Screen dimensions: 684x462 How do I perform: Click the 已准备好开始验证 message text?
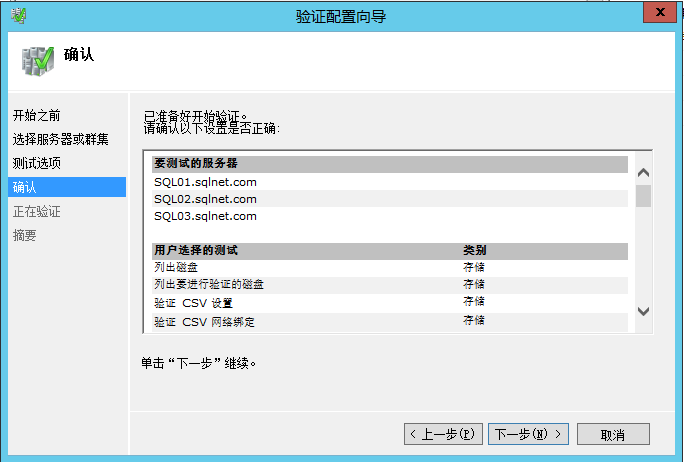(196, 116)
